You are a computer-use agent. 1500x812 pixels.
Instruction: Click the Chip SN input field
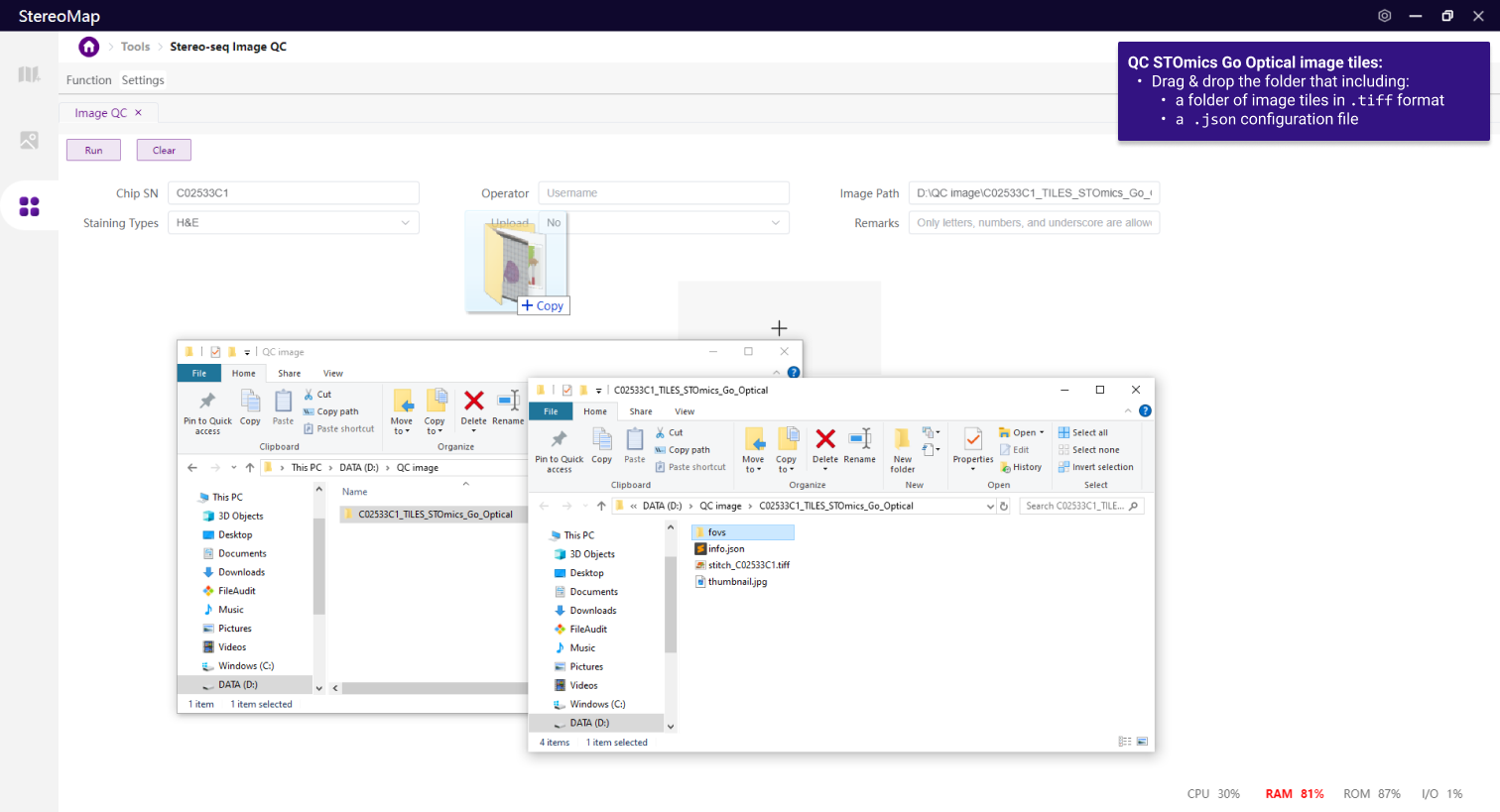click(293, 193)
